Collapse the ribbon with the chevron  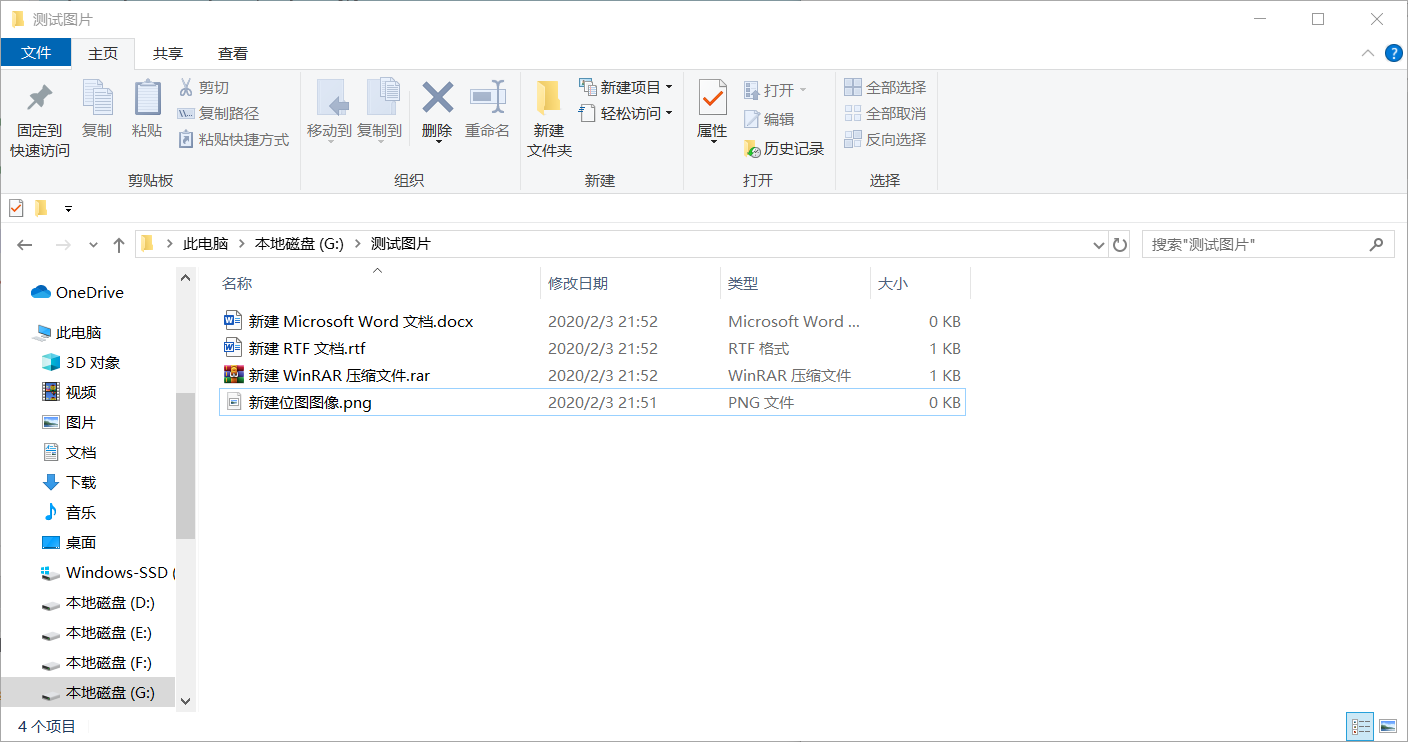point(1368,54)
